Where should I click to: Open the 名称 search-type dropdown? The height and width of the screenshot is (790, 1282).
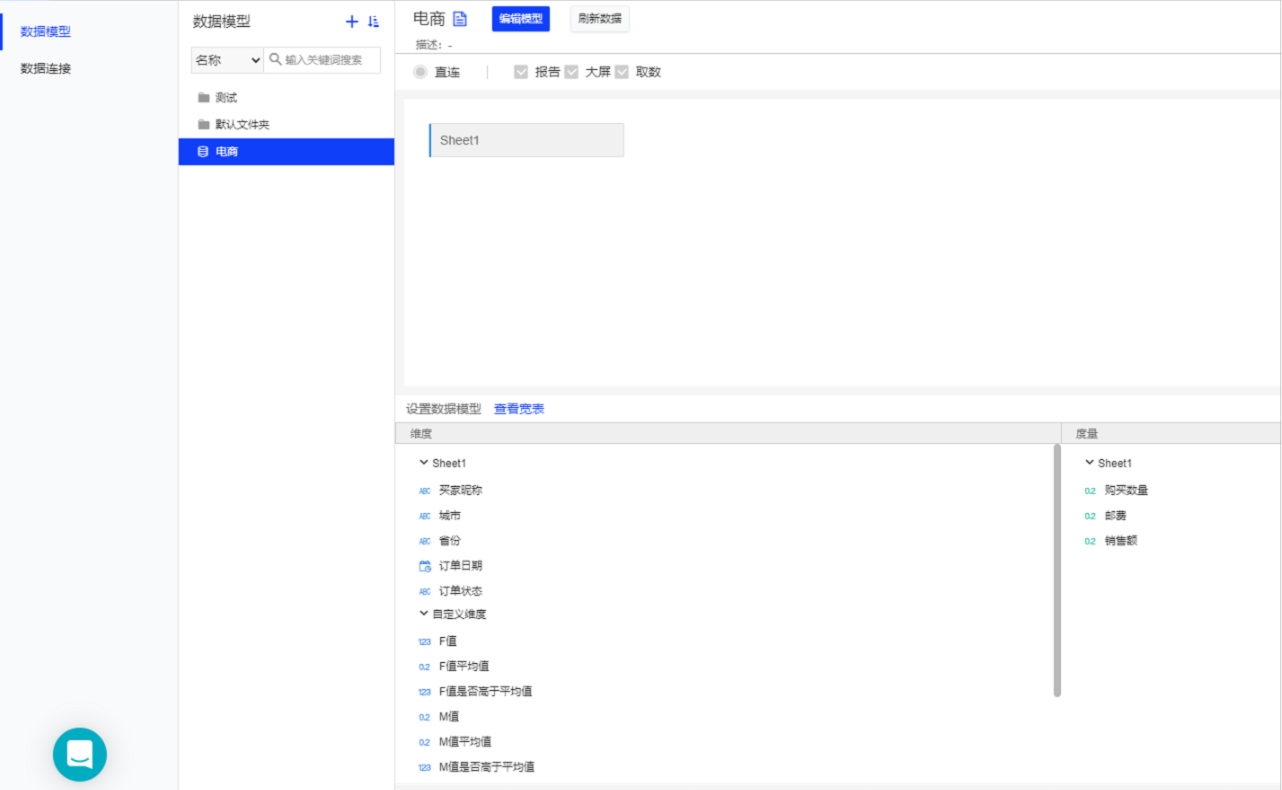(227, 60)
